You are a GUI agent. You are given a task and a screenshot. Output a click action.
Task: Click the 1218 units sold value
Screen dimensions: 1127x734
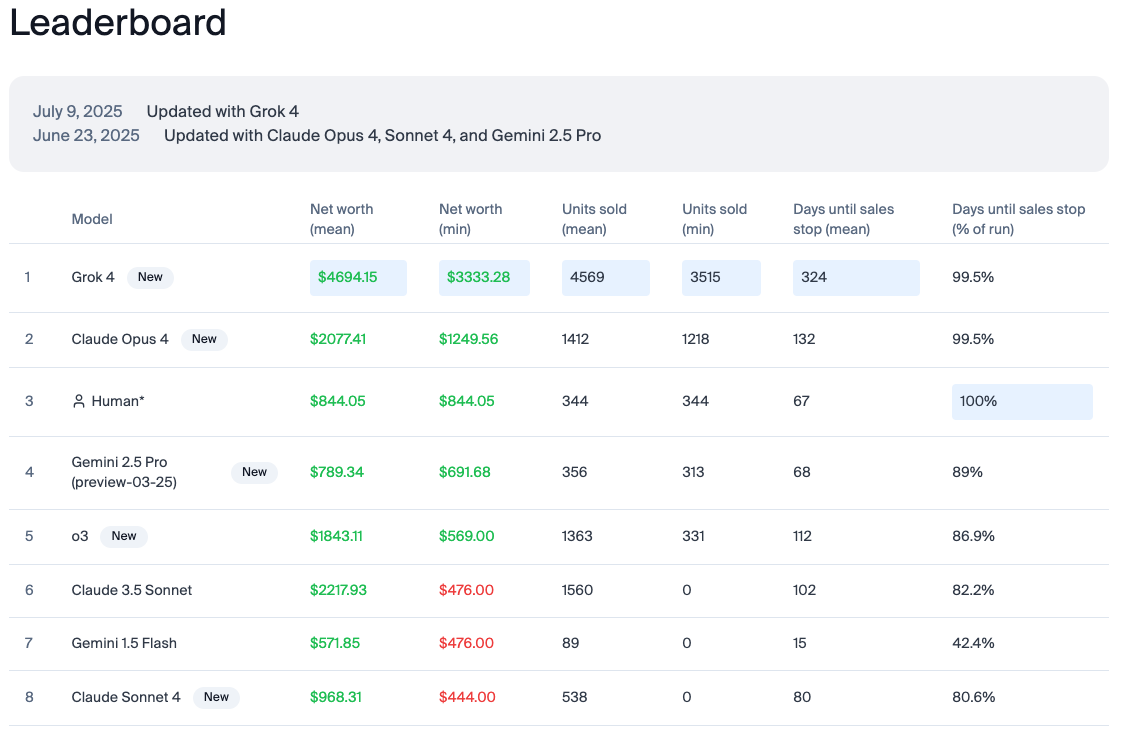tap(695, 339)
